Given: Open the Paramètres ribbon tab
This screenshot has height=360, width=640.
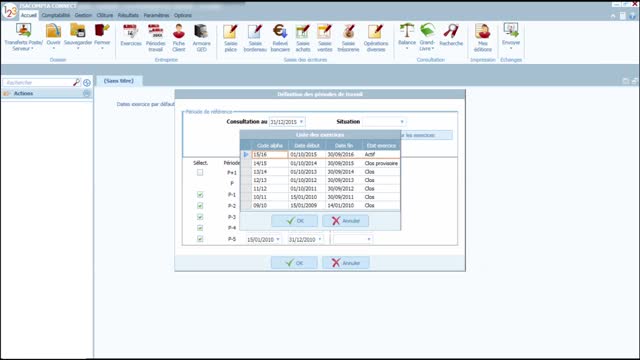Looking at the screenshot, I should click(x=156, y=16).
